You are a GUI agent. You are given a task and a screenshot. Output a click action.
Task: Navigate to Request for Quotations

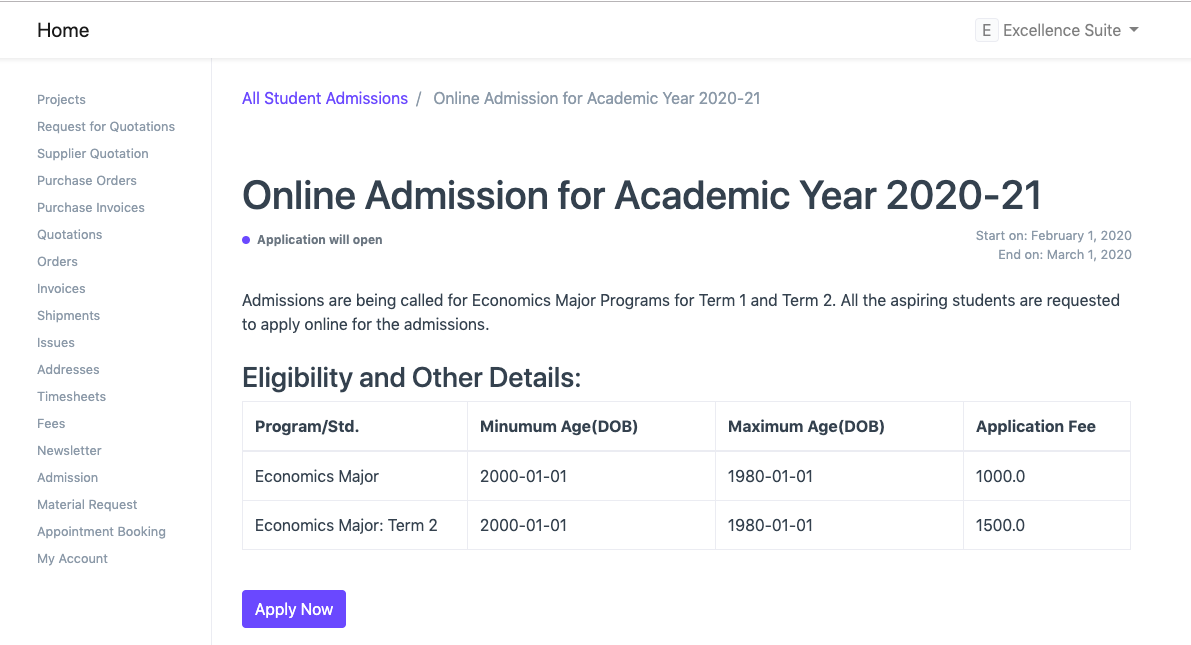106,126
